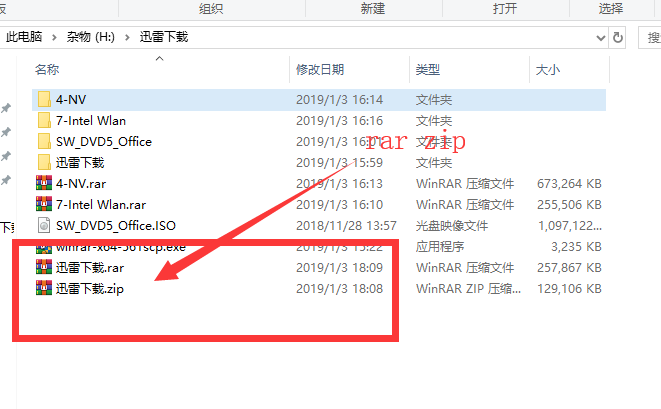Click 迅雷下载 breadcrumb in the address bar
661x409 pixels.
164,37
